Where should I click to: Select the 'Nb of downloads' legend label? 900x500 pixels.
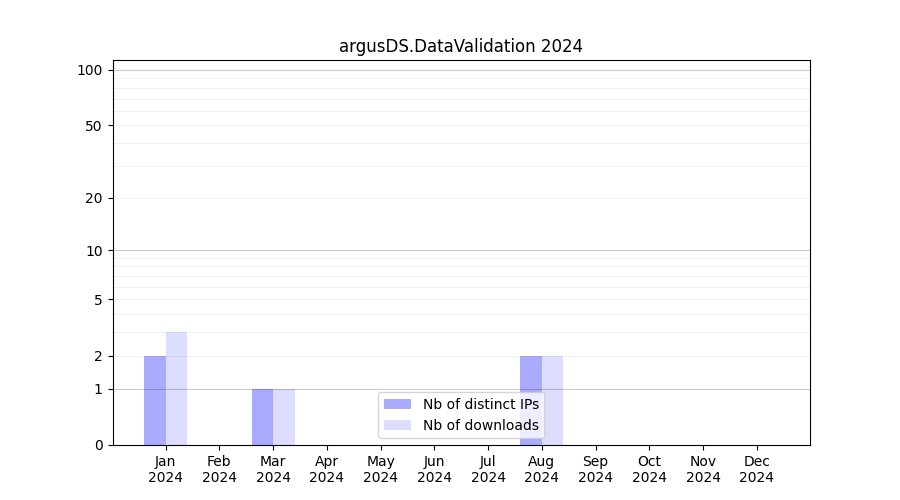480,425
